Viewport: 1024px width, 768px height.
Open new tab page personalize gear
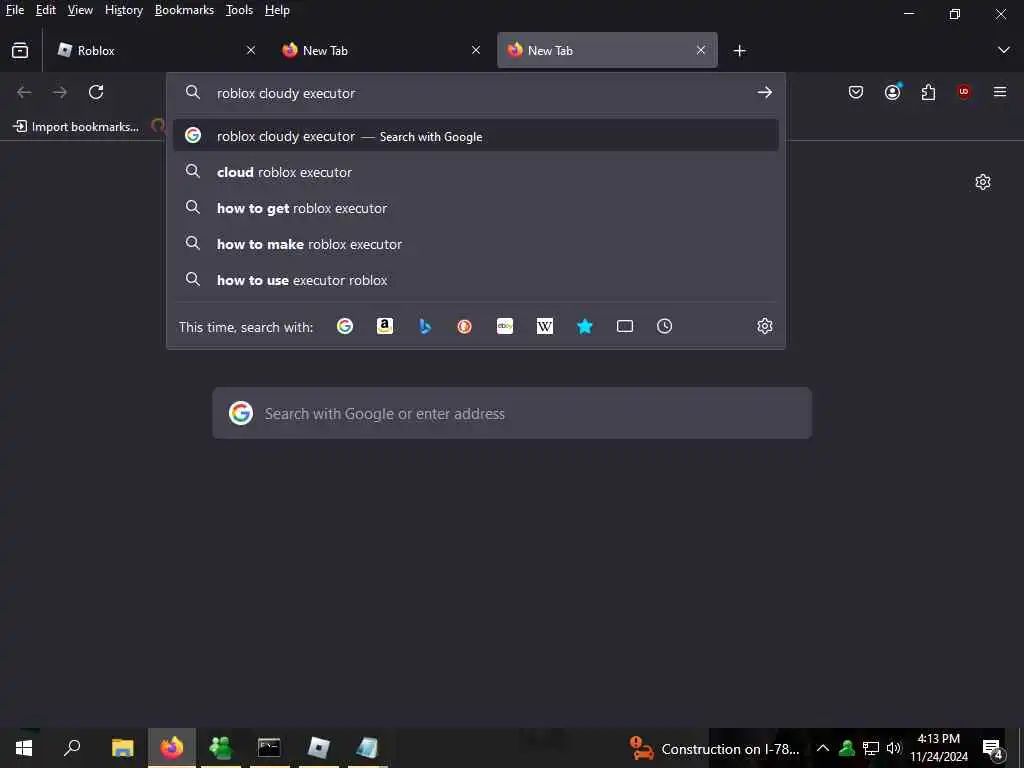(983, 182)
